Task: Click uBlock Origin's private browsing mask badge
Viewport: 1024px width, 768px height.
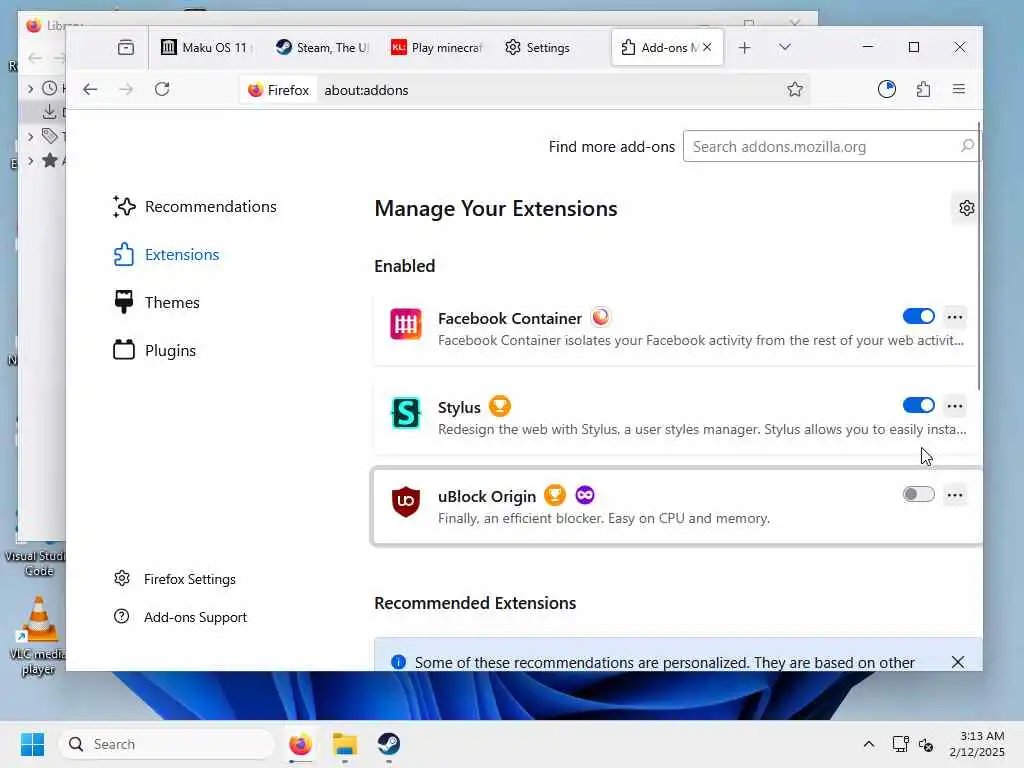Action: tap(585, 495)
